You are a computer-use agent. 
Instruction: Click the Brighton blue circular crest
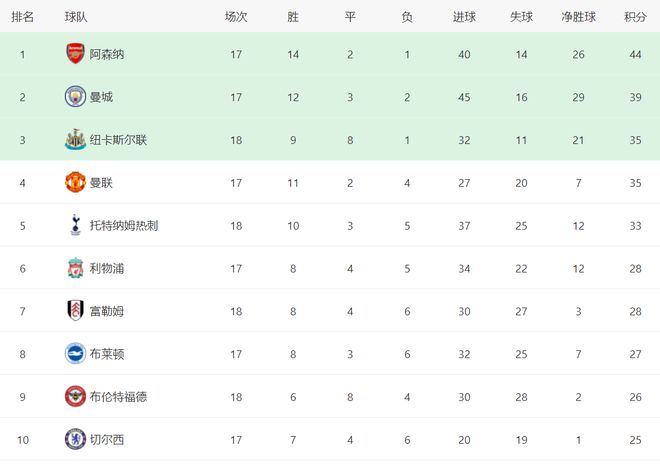[x=75, y=353]
